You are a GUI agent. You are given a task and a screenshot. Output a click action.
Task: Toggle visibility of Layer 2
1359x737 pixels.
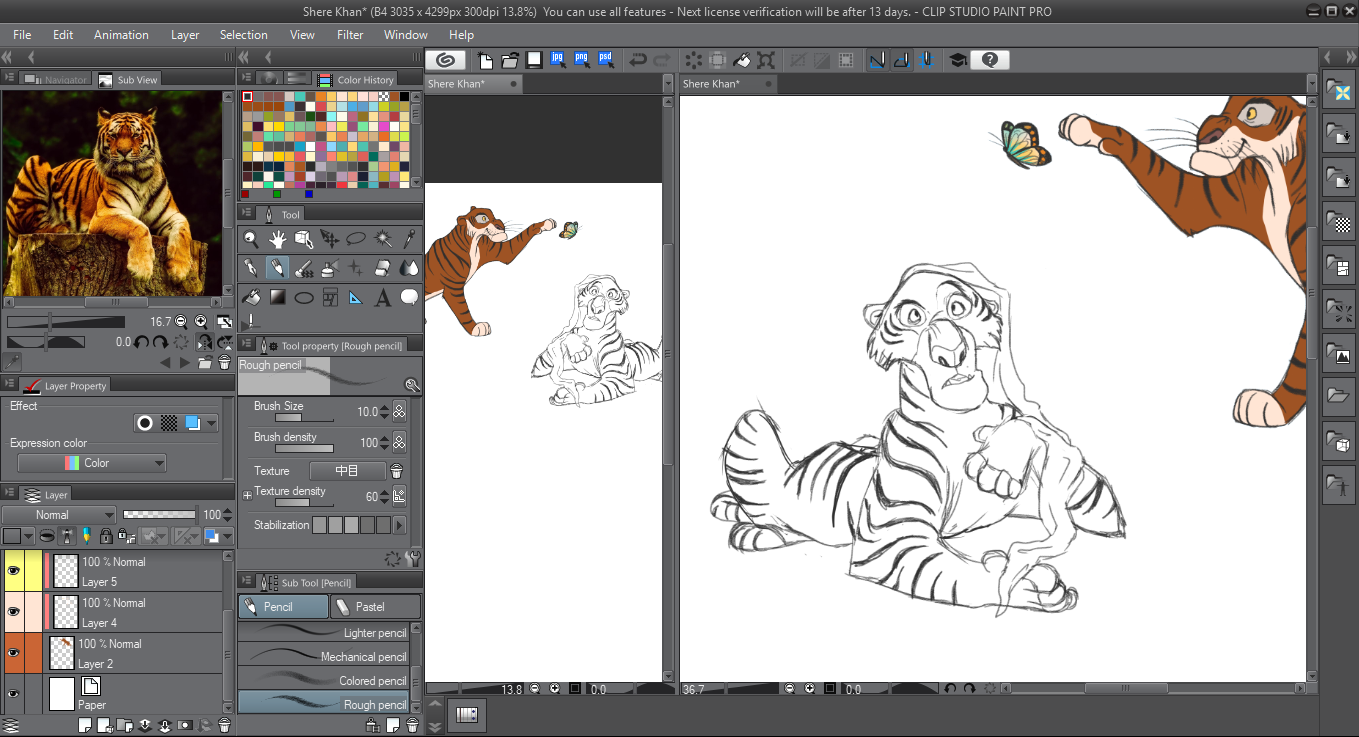(14, 653)
